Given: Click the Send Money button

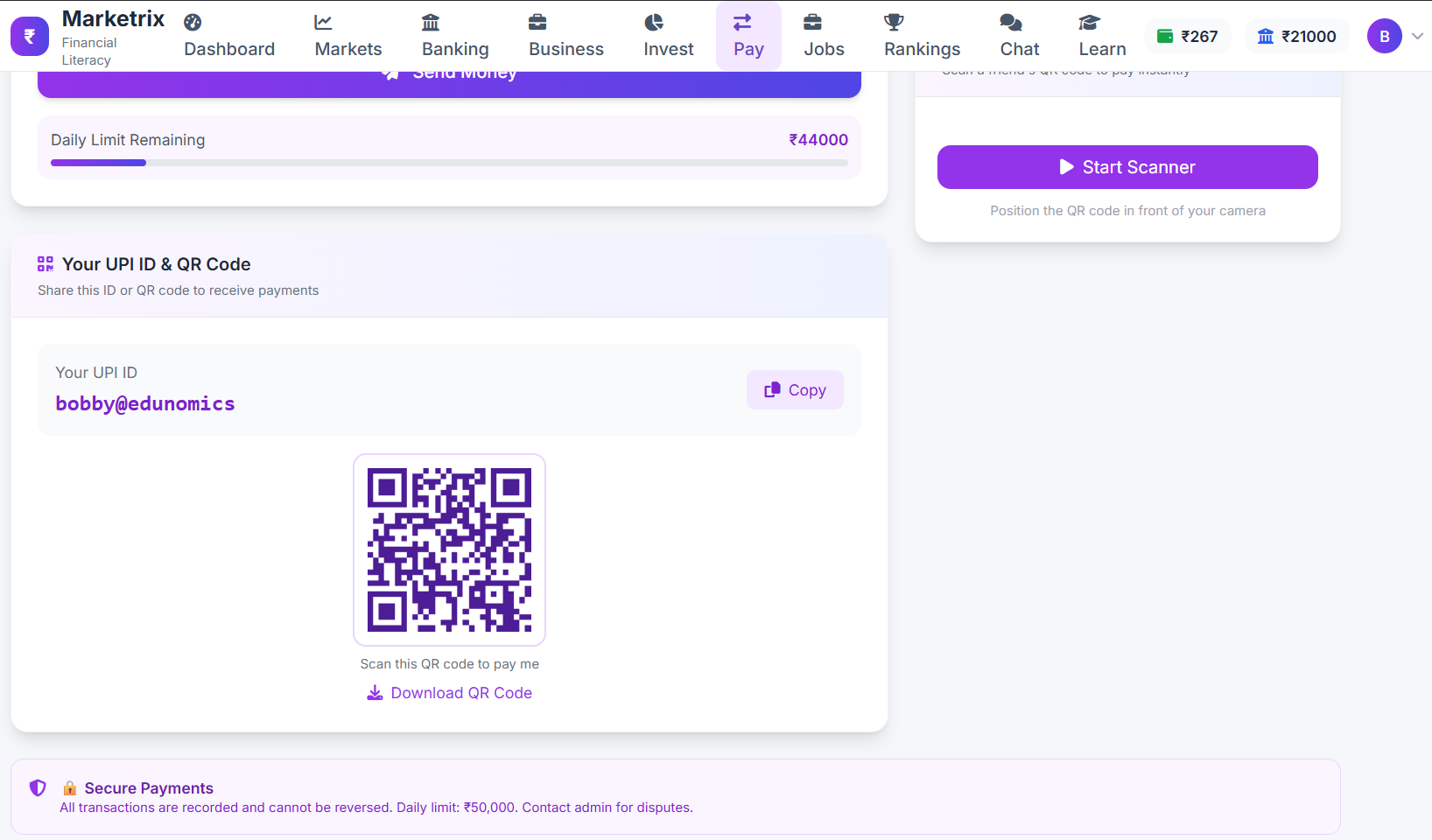Looking at the screenshot, I should click(449, 84).
